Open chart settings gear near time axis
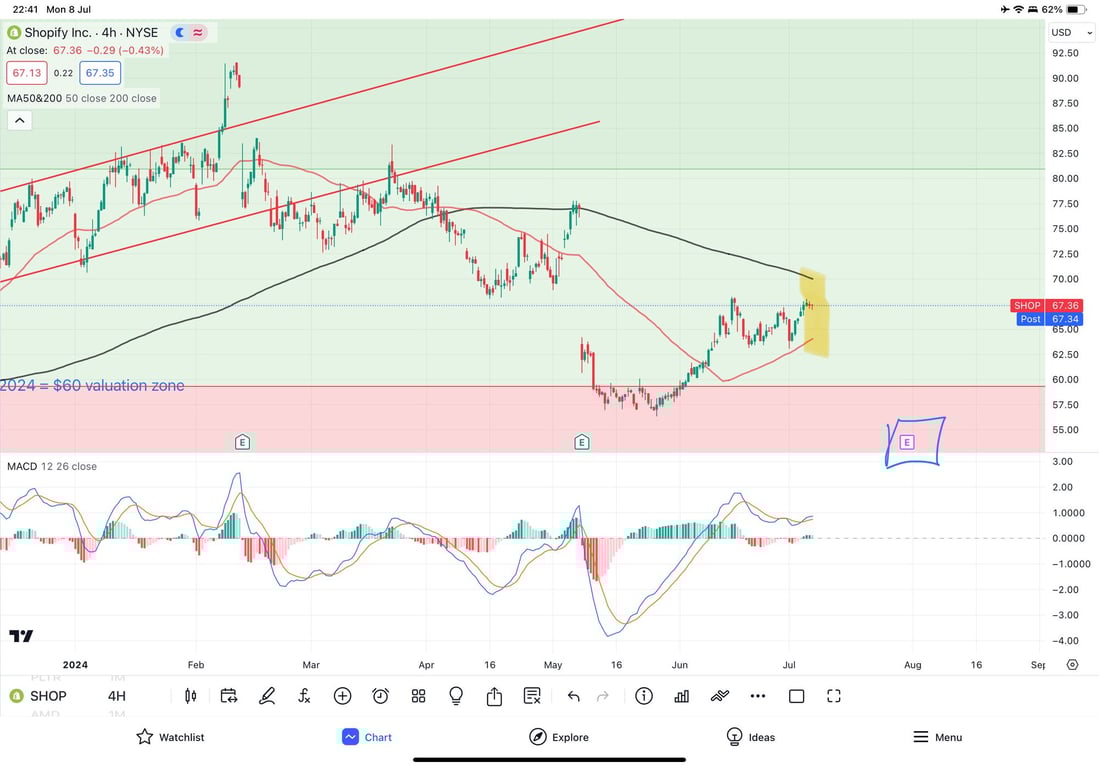The width and height of the screenshot is (1099, 768). [x=1072, y=664]
